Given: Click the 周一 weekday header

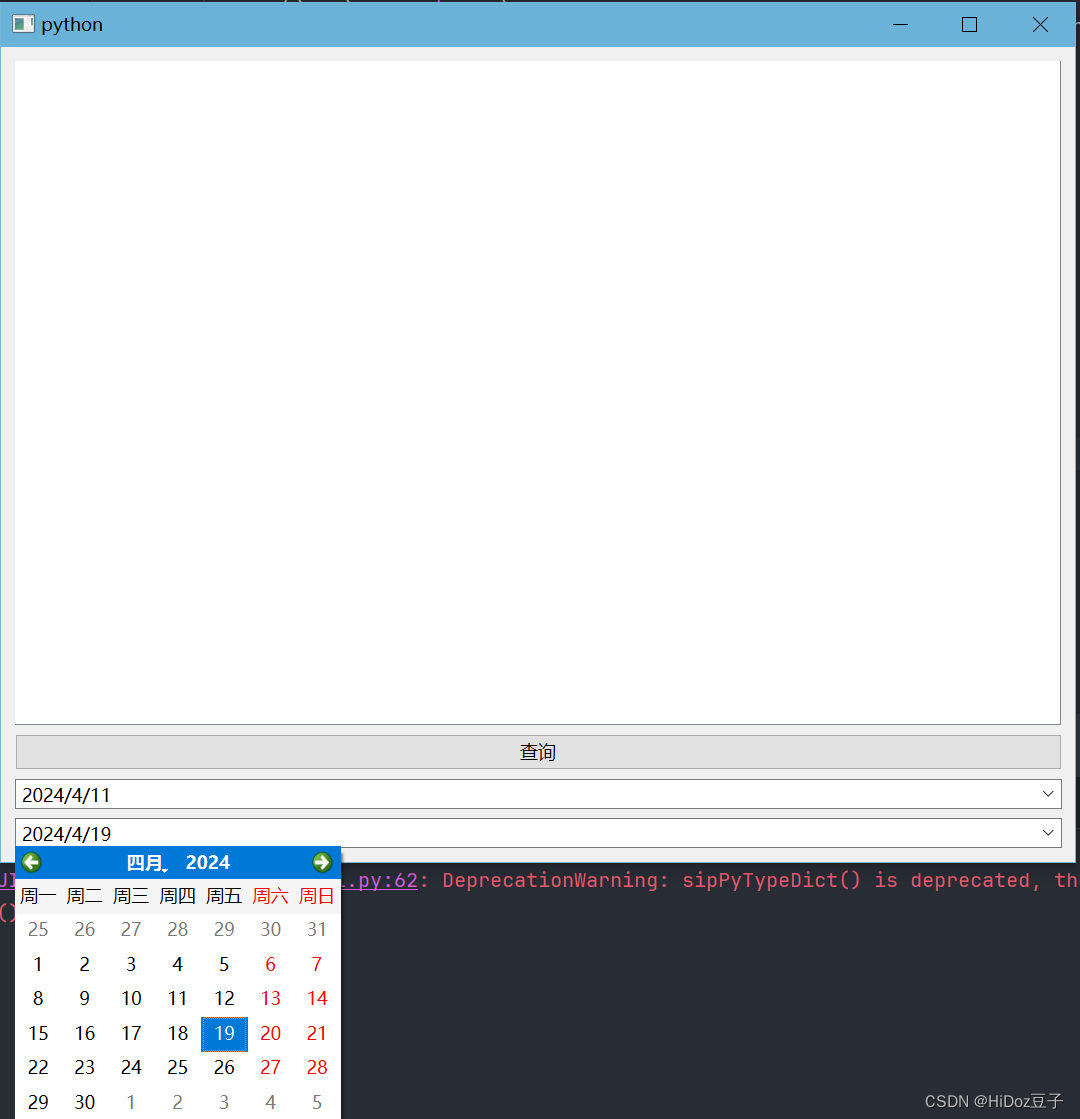Looking at the screenshot, I should click(38, 896).
